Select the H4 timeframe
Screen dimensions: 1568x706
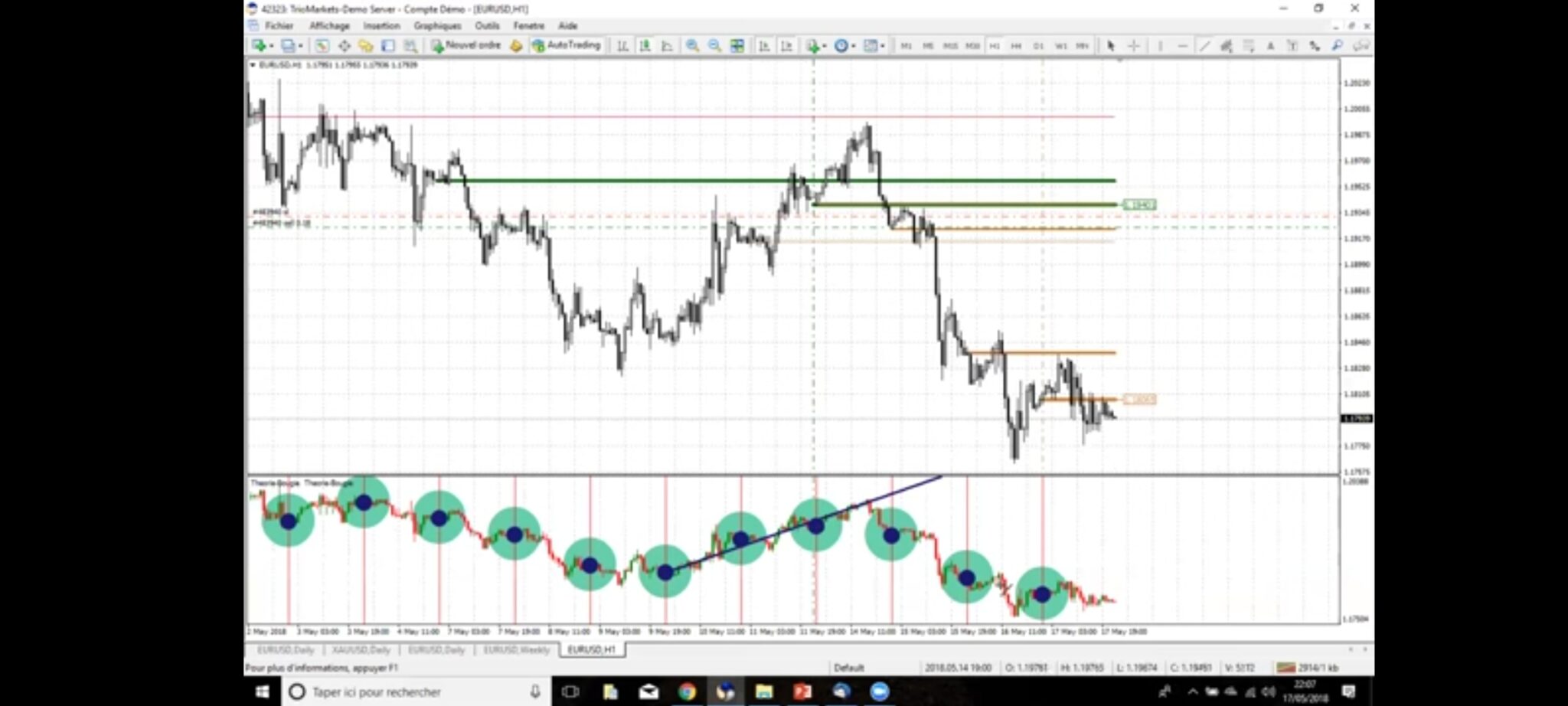click(x=1016, y=46)
